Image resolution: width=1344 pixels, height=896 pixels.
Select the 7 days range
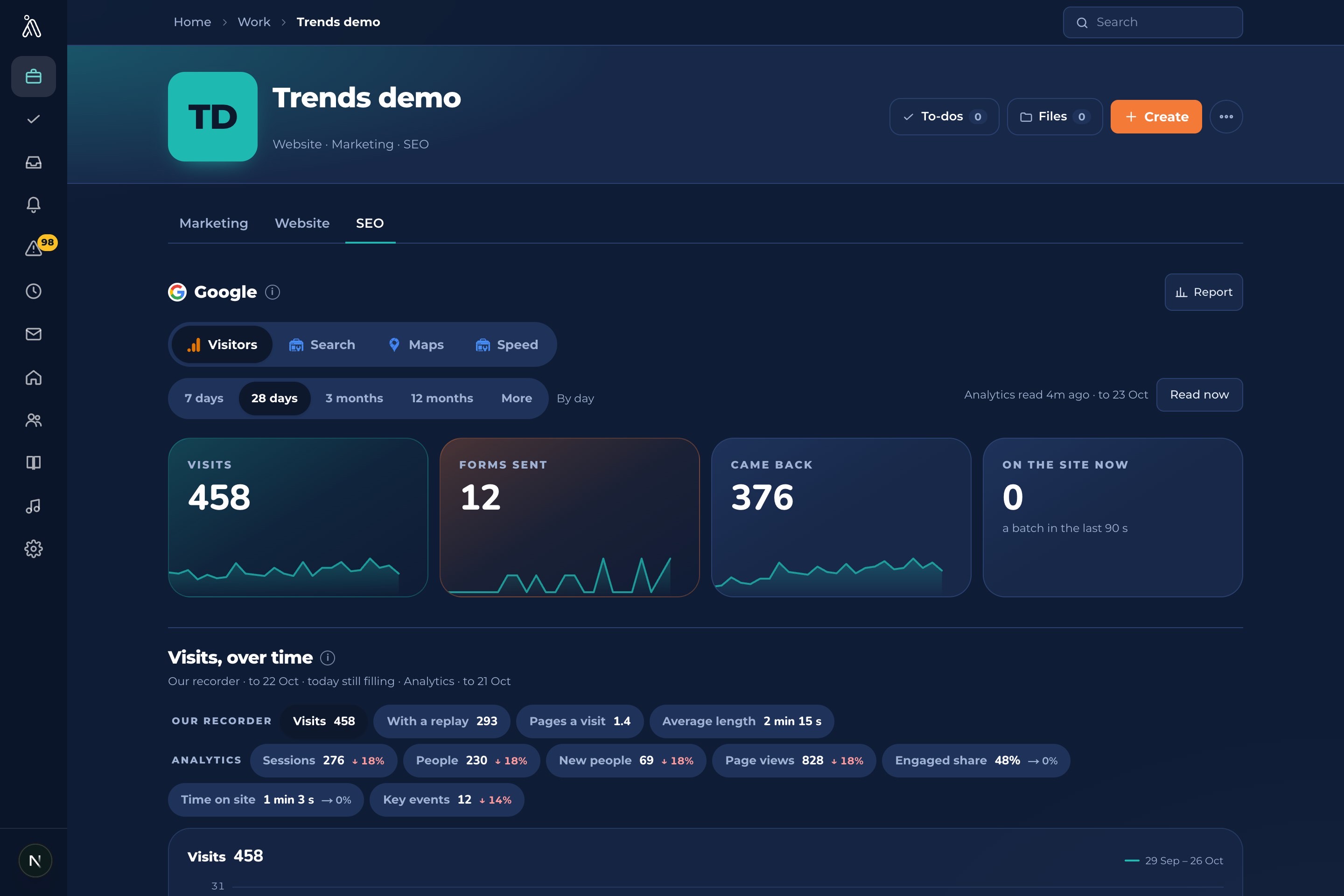[204, 398]
